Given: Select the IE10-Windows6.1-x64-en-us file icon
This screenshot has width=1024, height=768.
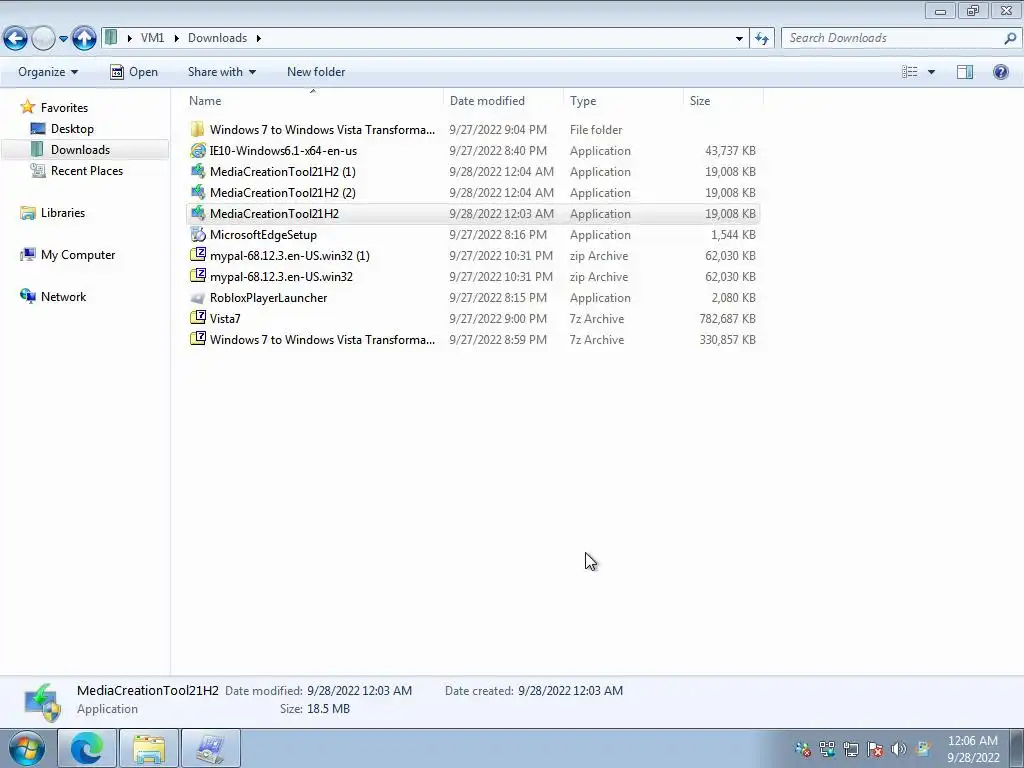Looking at the screenshot, I should coord(197,151).
